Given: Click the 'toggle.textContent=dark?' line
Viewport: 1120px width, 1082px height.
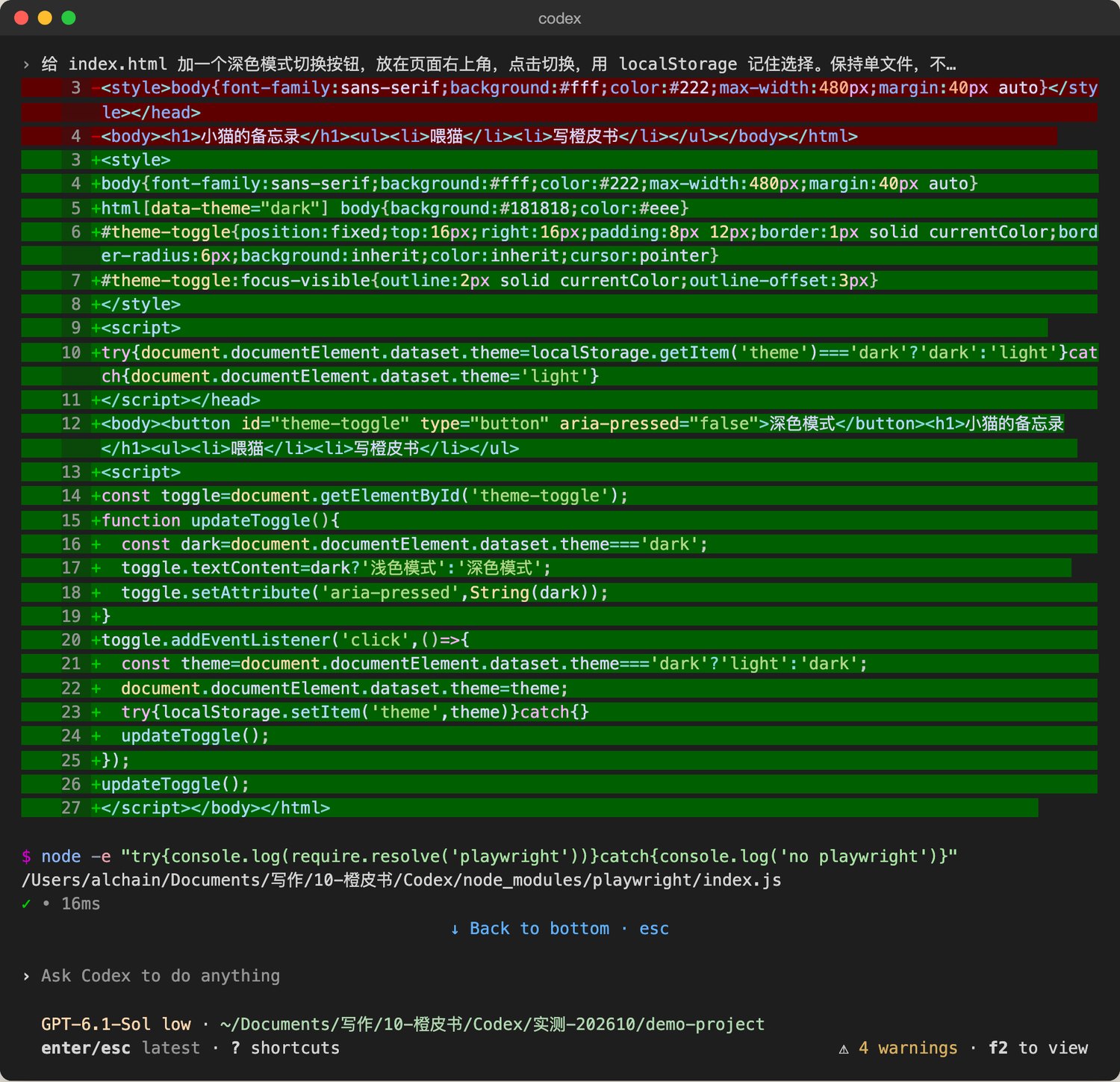Looking at the screenshot, I should (x=547, y=568).
